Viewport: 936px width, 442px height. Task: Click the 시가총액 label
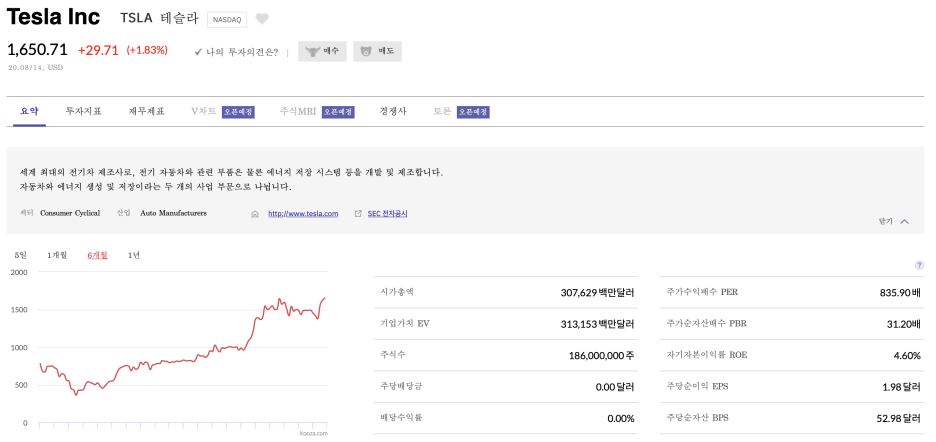(x=397, y=292)
